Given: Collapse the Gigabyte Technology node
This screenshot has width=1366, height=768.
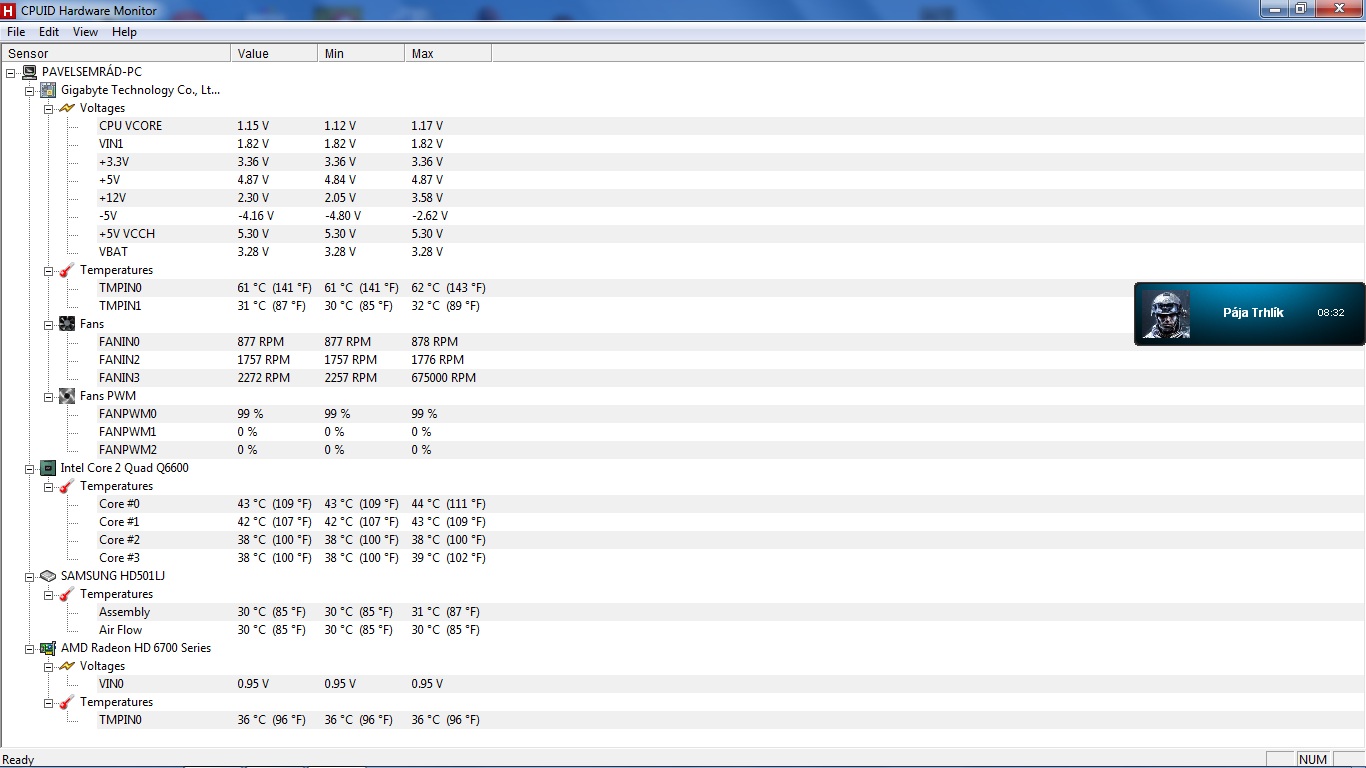Looking at the screenshot, I should (x=30, y=90).
